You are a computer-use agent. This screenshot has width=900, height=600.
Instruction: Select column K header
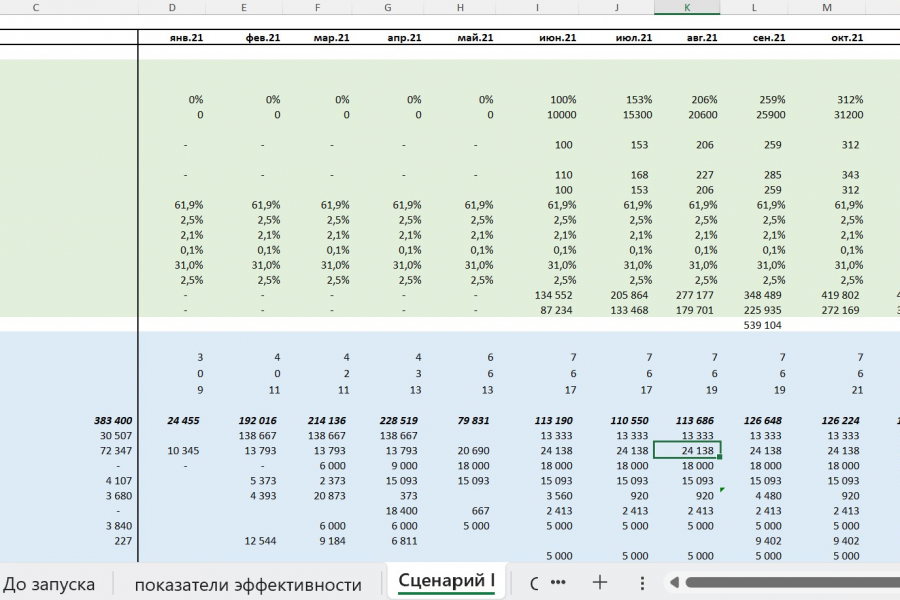[x=687, y=7]
